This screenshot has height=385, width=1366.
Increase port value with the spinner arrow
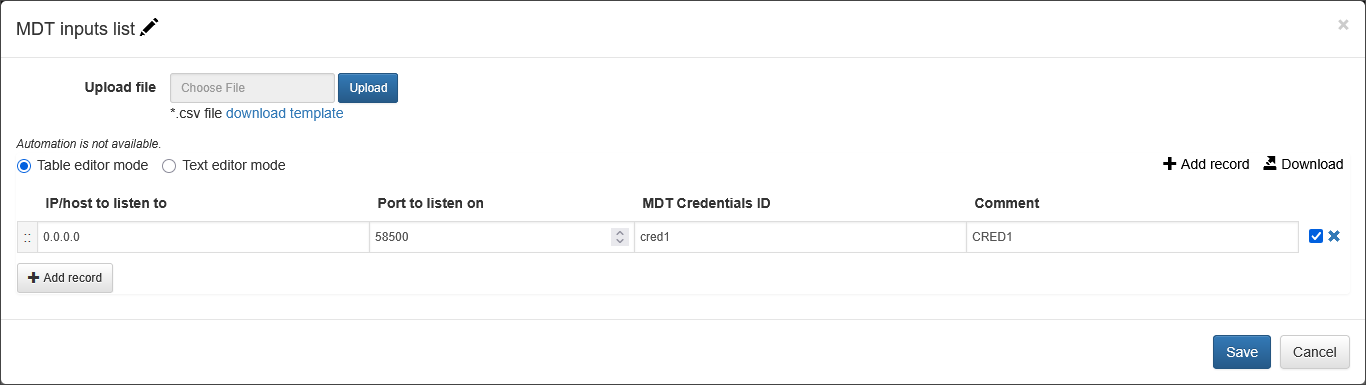[x=619, y=233]
